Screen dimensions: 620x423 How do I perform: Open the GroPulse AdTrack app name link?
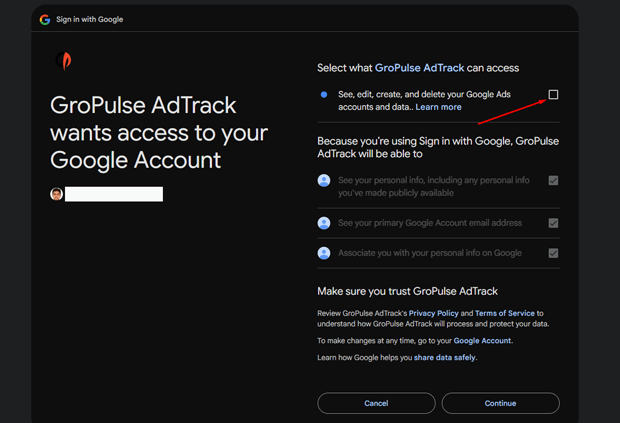coord(419,68)
